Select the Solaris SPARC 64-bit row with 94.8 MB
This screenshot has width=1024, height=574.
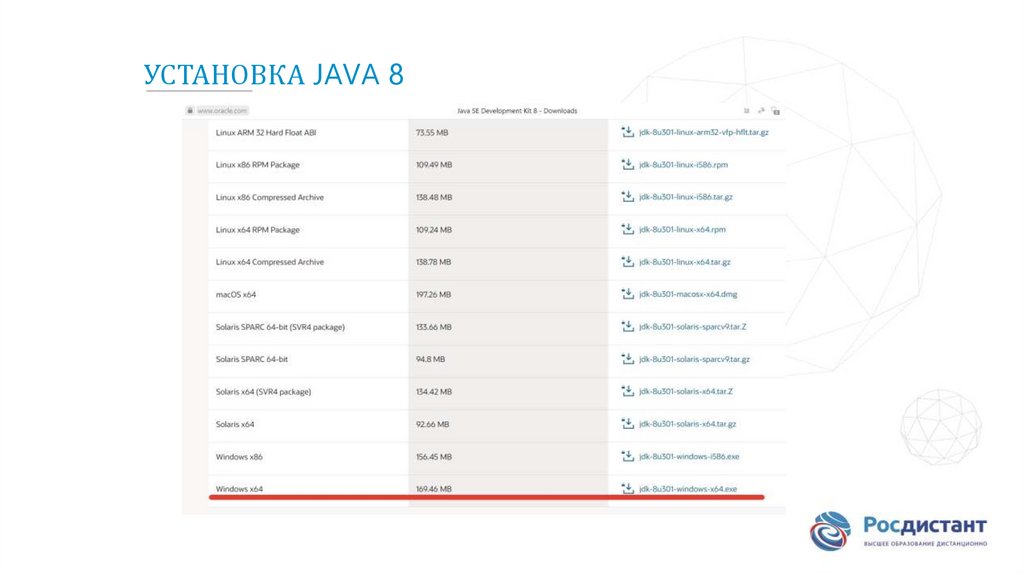point(496,359)
